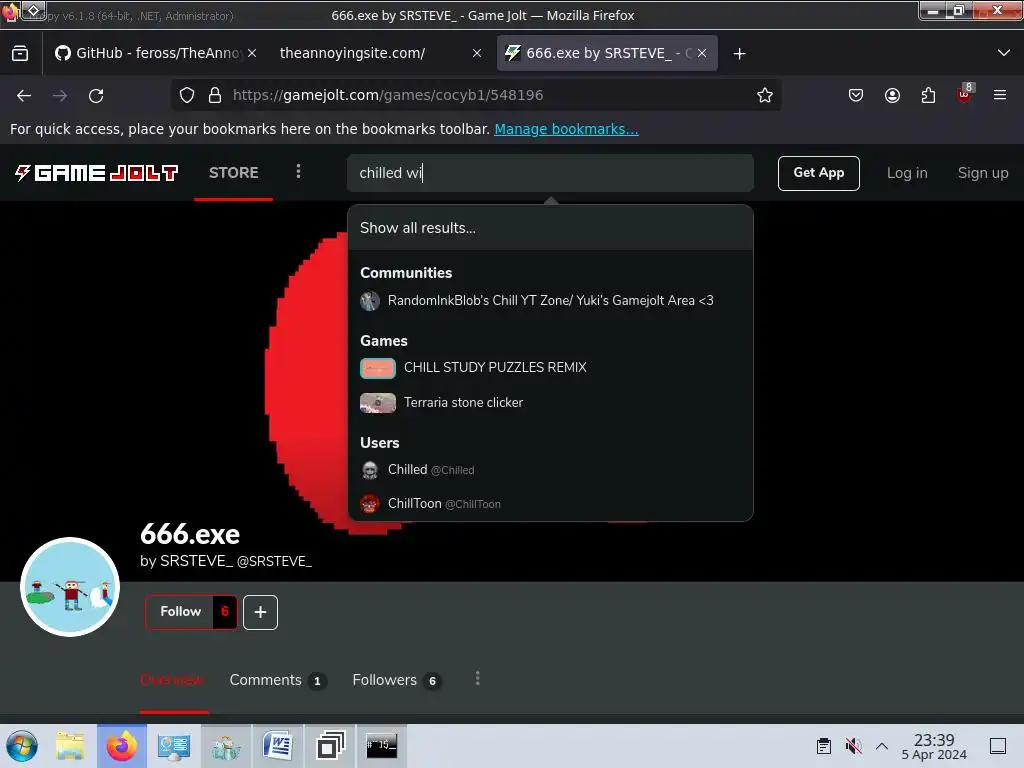Open the Firefox hamburger menu
Image resolution: width=1024 pixels, height=768 pixels.
1000,95
